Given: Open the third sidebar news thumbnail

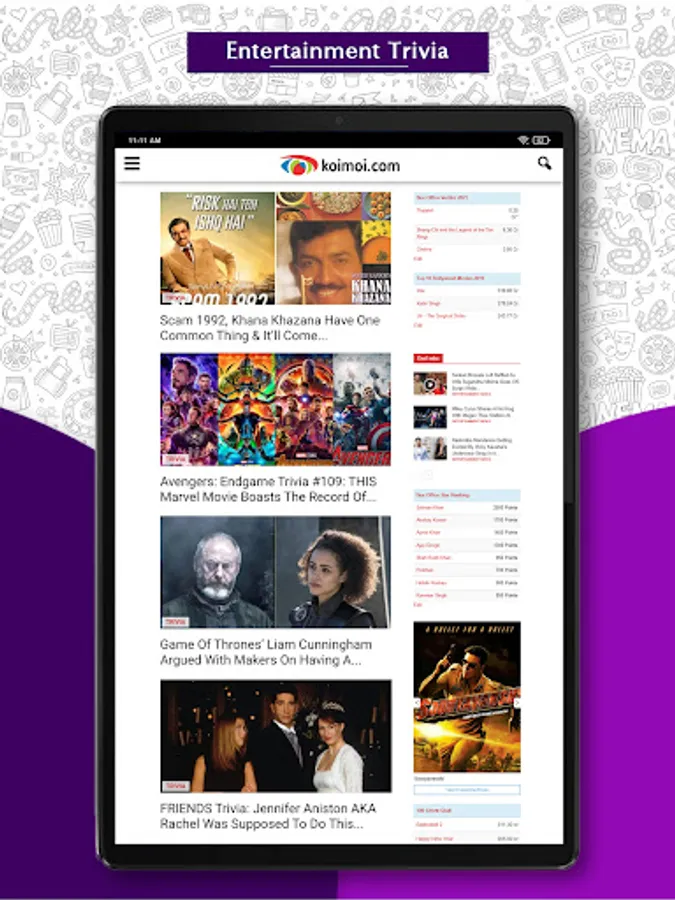Looking at the screenshot, I should (430, 449).
